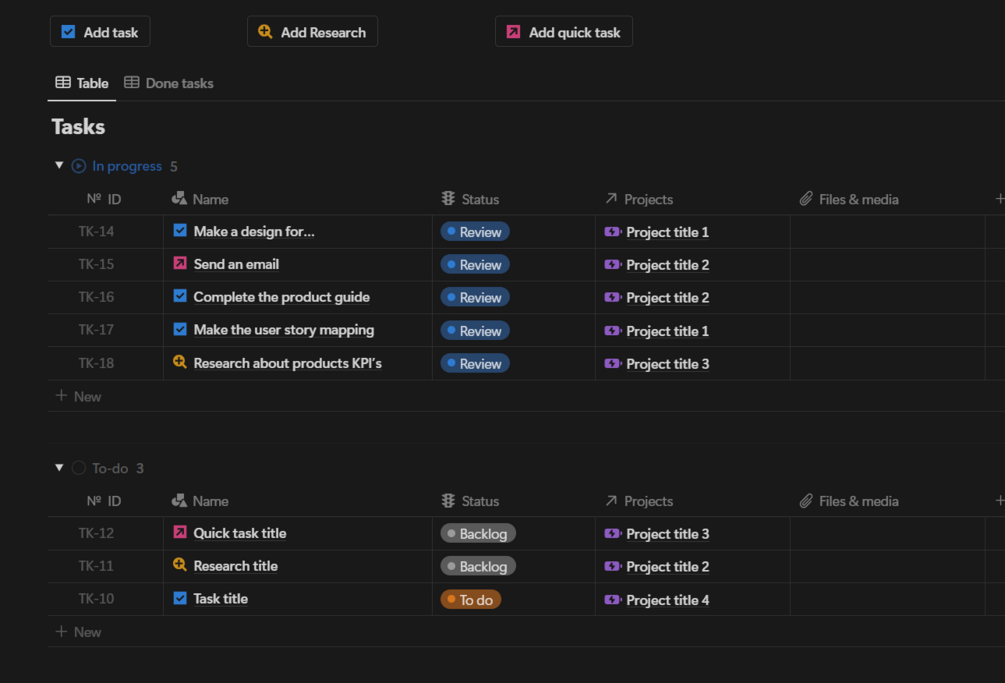
Task: Click the pink arrow icon next to Send an email
Action: [x=180, y=263]
